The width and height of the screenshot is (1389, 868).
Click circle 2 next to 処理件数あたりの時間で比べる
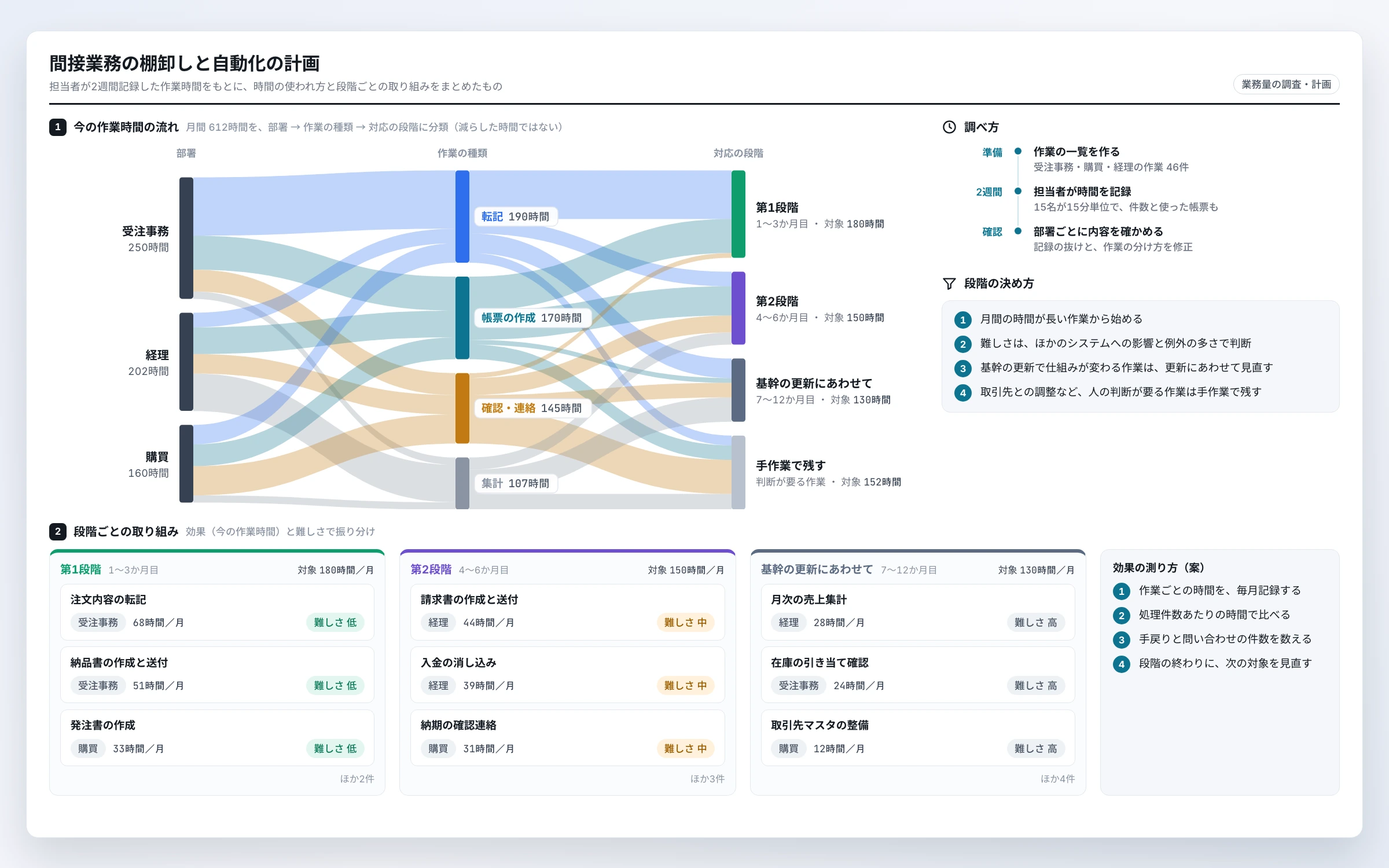coord(1122,615)
